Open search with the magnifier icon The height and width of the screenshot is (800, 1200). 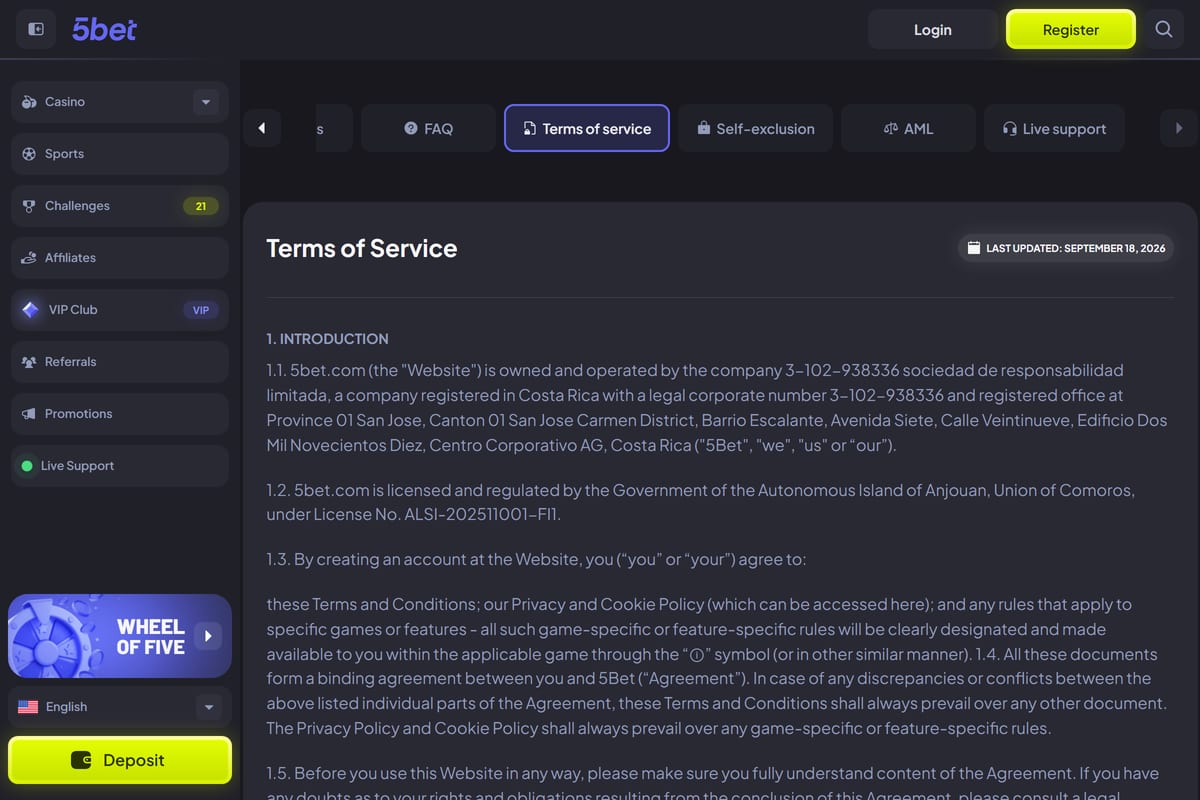point(1164,30)
